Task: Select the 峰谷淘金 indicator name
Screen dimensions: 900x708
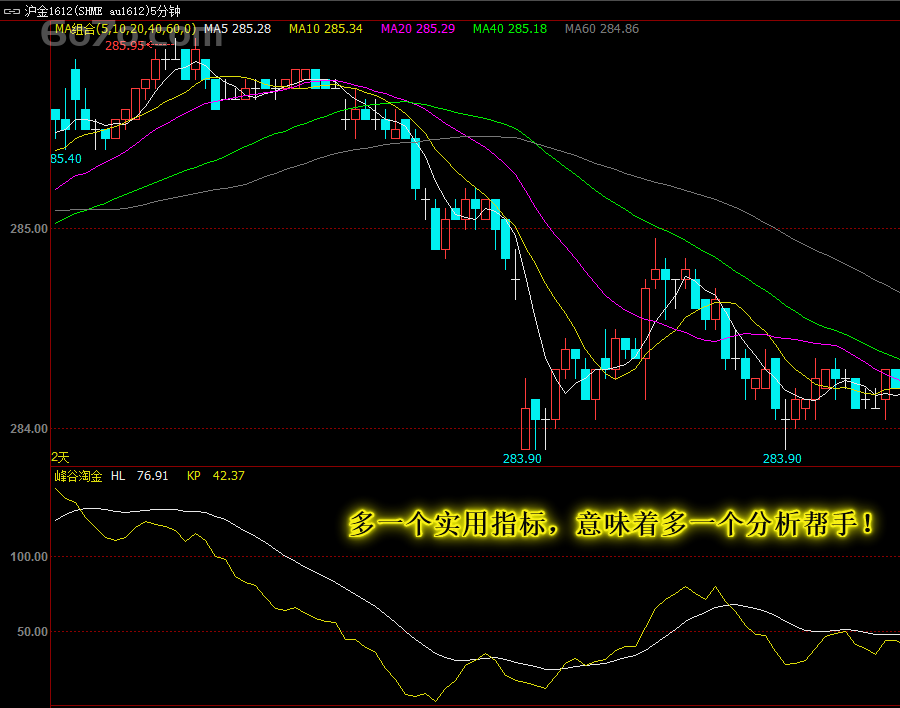Action: [78, 476]
